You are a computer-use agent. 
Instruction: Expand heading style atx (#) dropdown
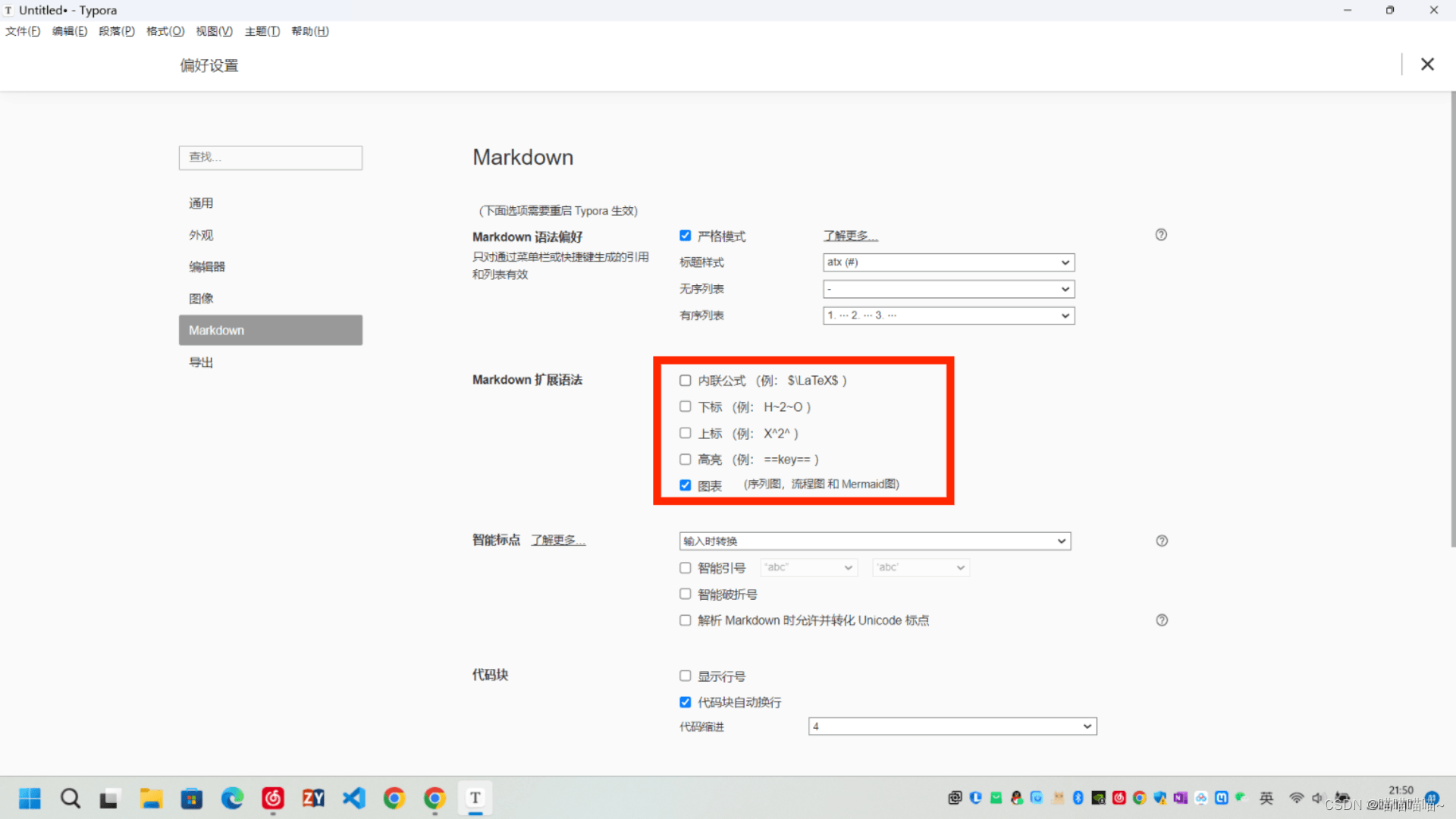pos(948,262)
